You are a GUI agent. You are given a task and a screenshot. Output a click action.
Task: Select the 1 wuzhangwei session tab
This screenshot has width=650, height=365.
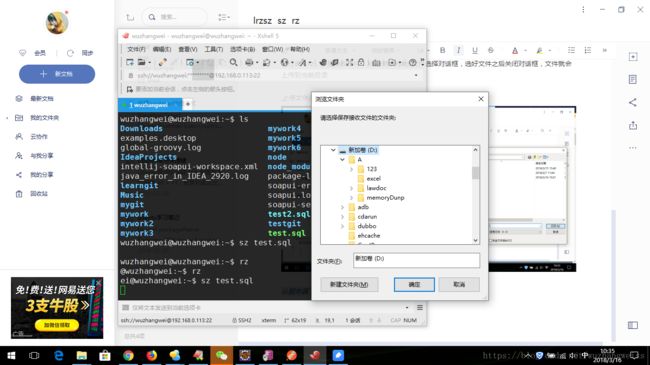tap(150, 105)
